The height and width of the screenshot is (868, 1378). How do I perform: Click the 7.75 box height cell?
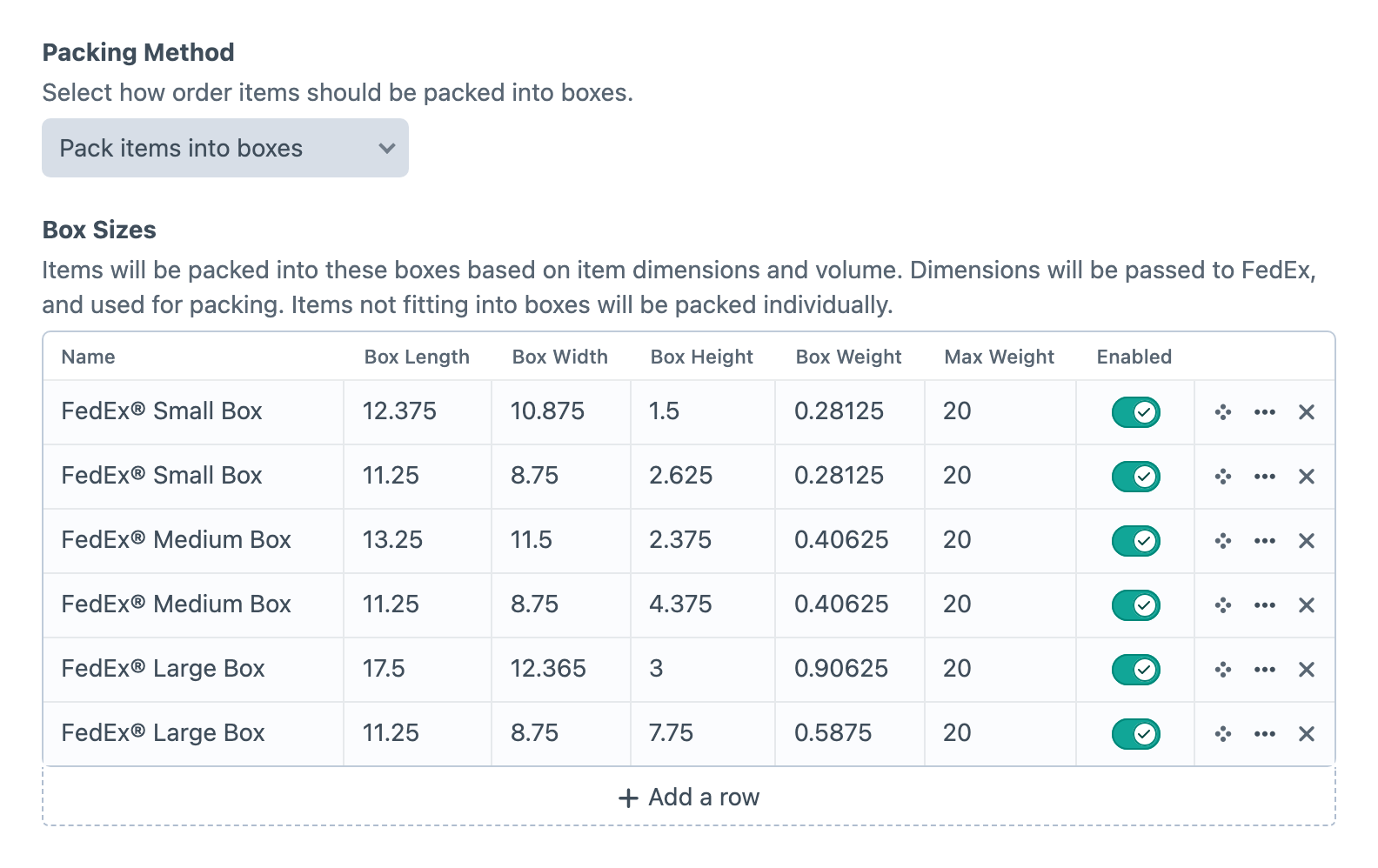703,734
